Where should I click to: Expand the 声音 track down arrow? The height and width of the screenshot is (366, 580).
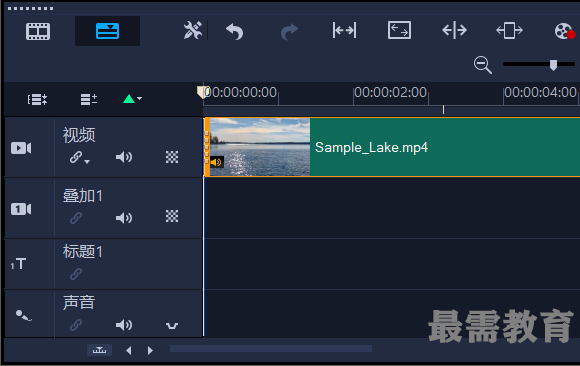click(172, 326)
